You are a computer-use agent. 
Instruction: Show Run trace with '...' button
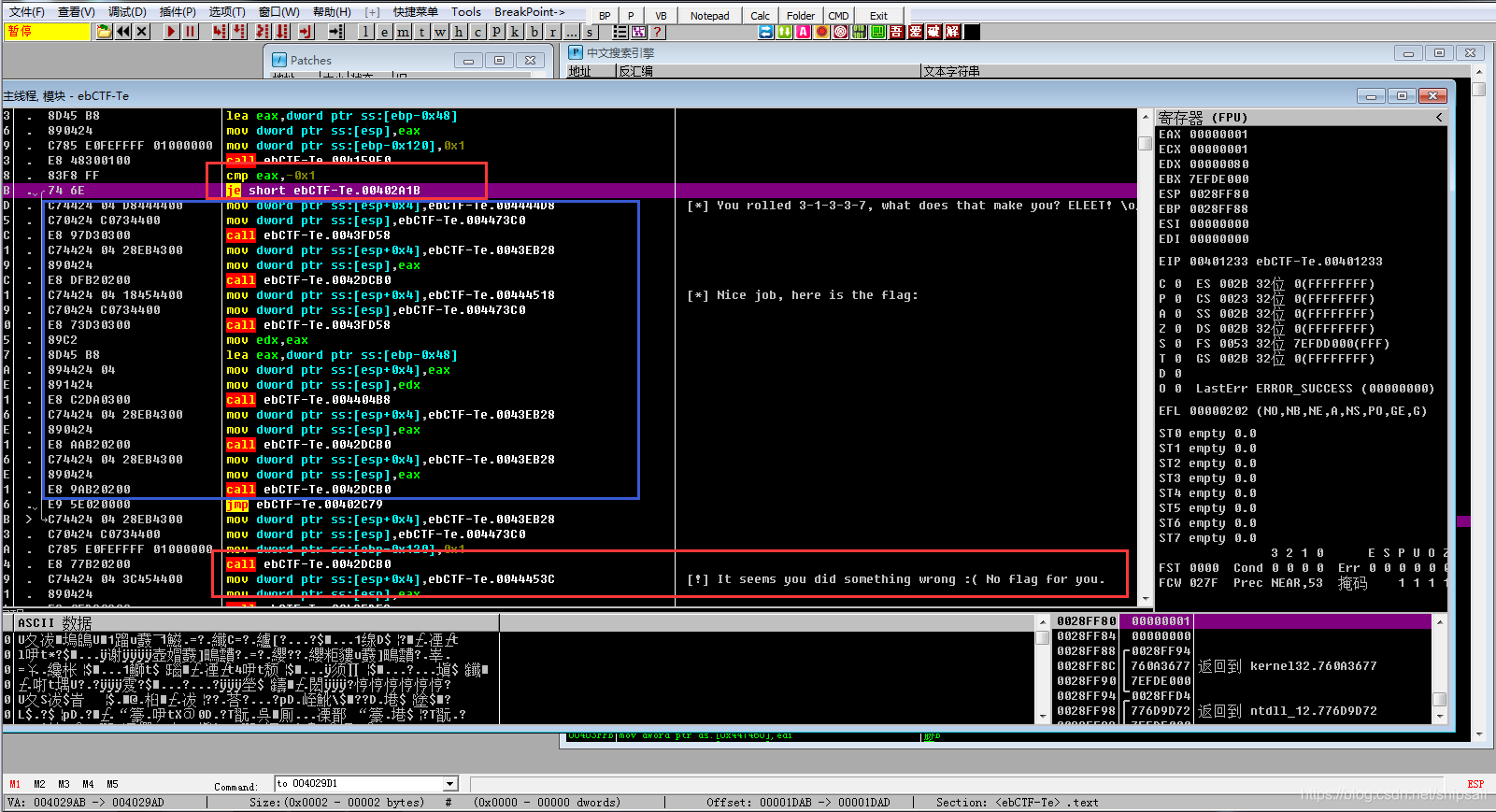pyautogui.click(x=572, y=32)
